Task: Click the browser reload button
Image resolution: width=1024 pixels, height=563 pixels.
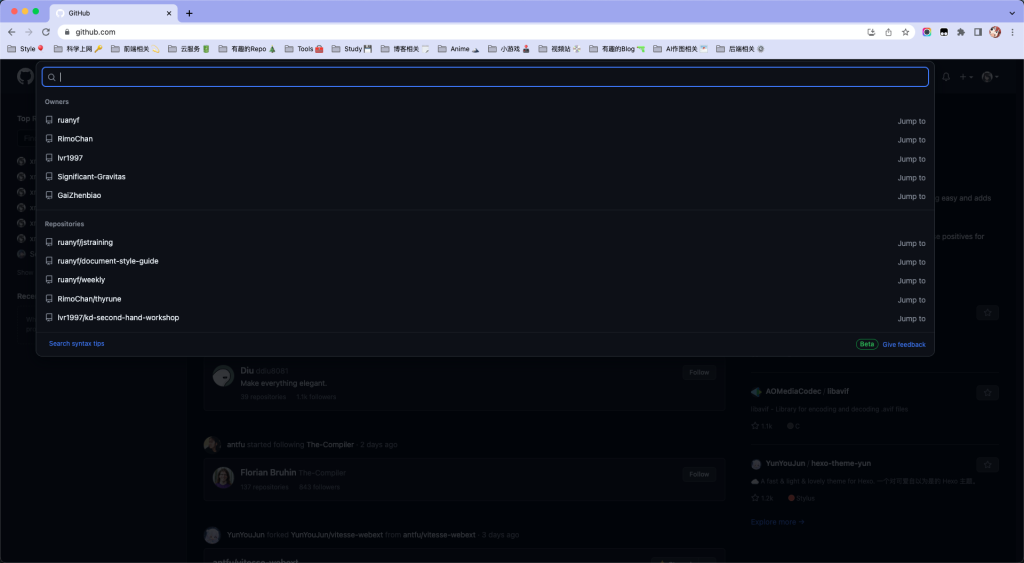Action: click(45, 32)
